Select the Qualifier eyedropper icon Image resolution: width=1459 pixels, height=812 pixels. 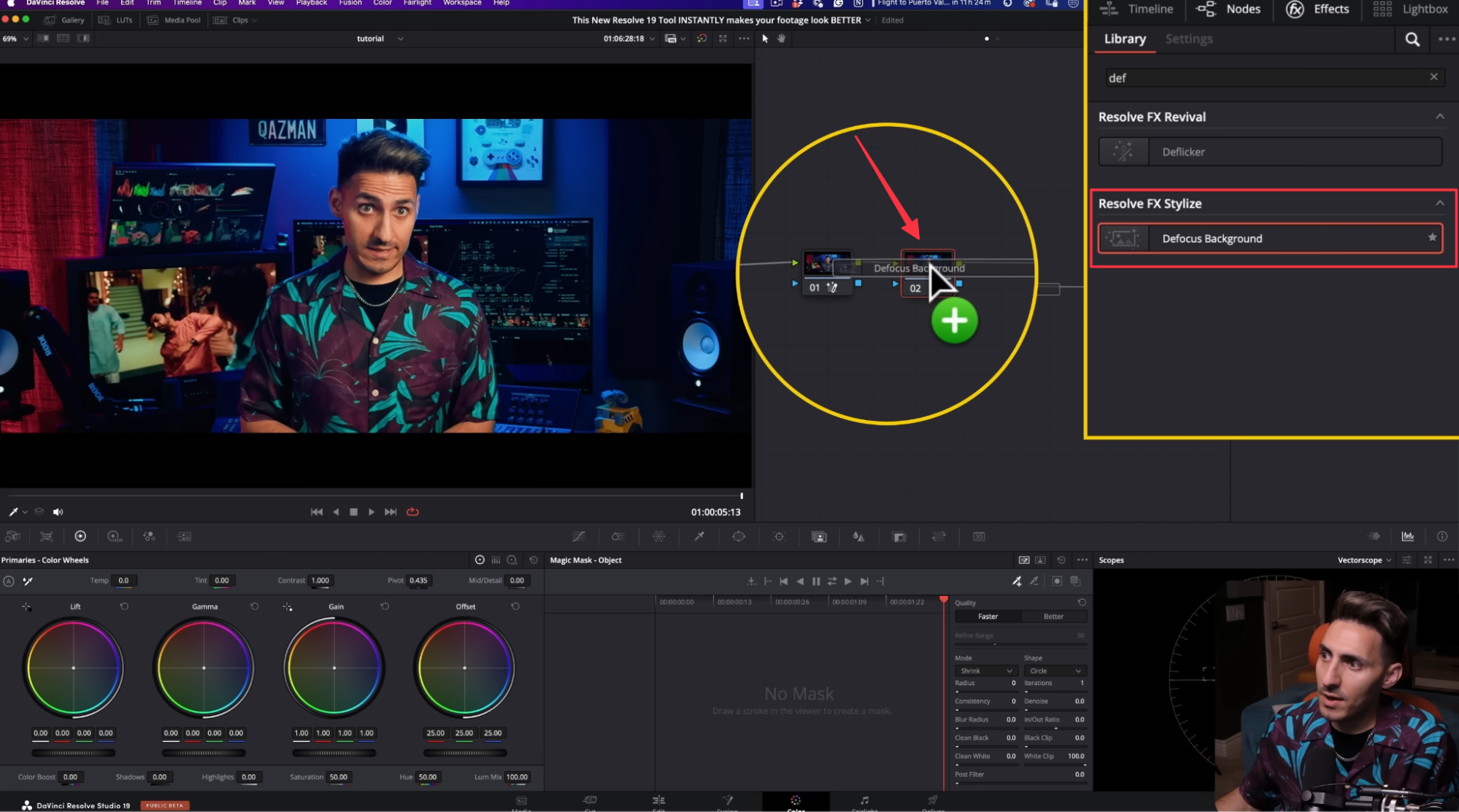tap(699, 536)
